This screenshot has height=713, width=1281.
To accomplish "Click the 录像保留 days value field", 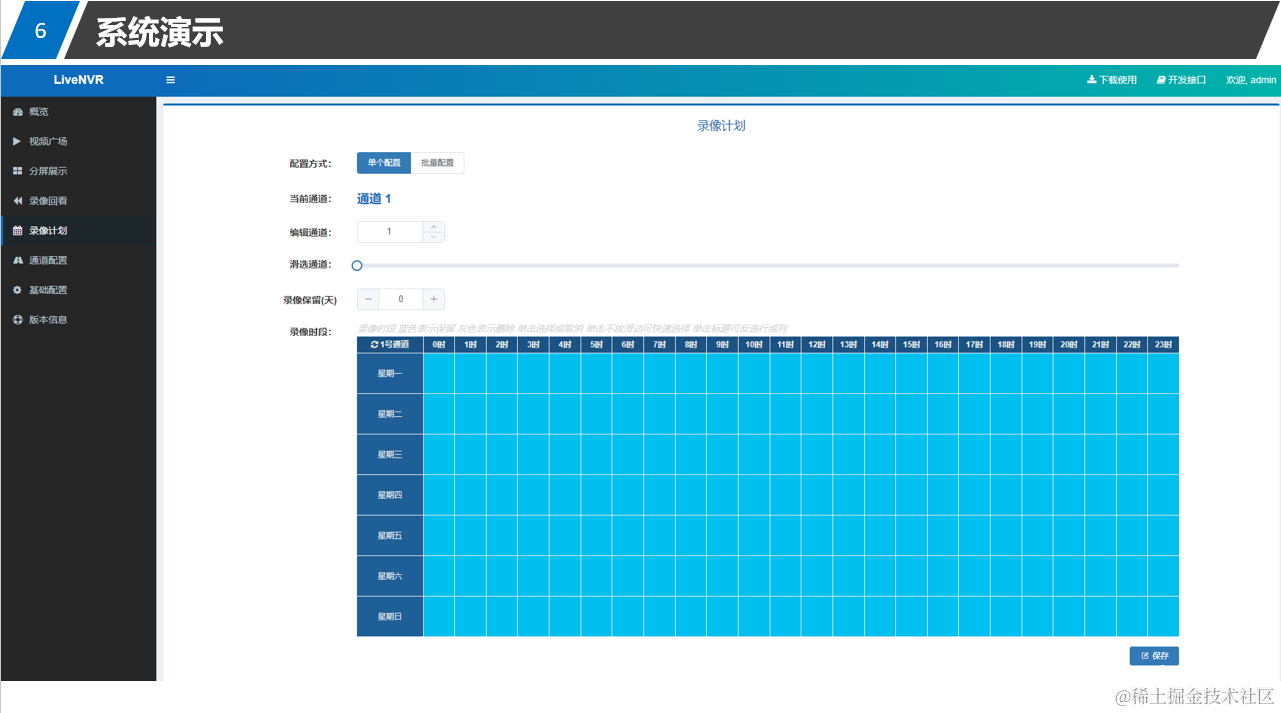I will click(x=401, y=299).
